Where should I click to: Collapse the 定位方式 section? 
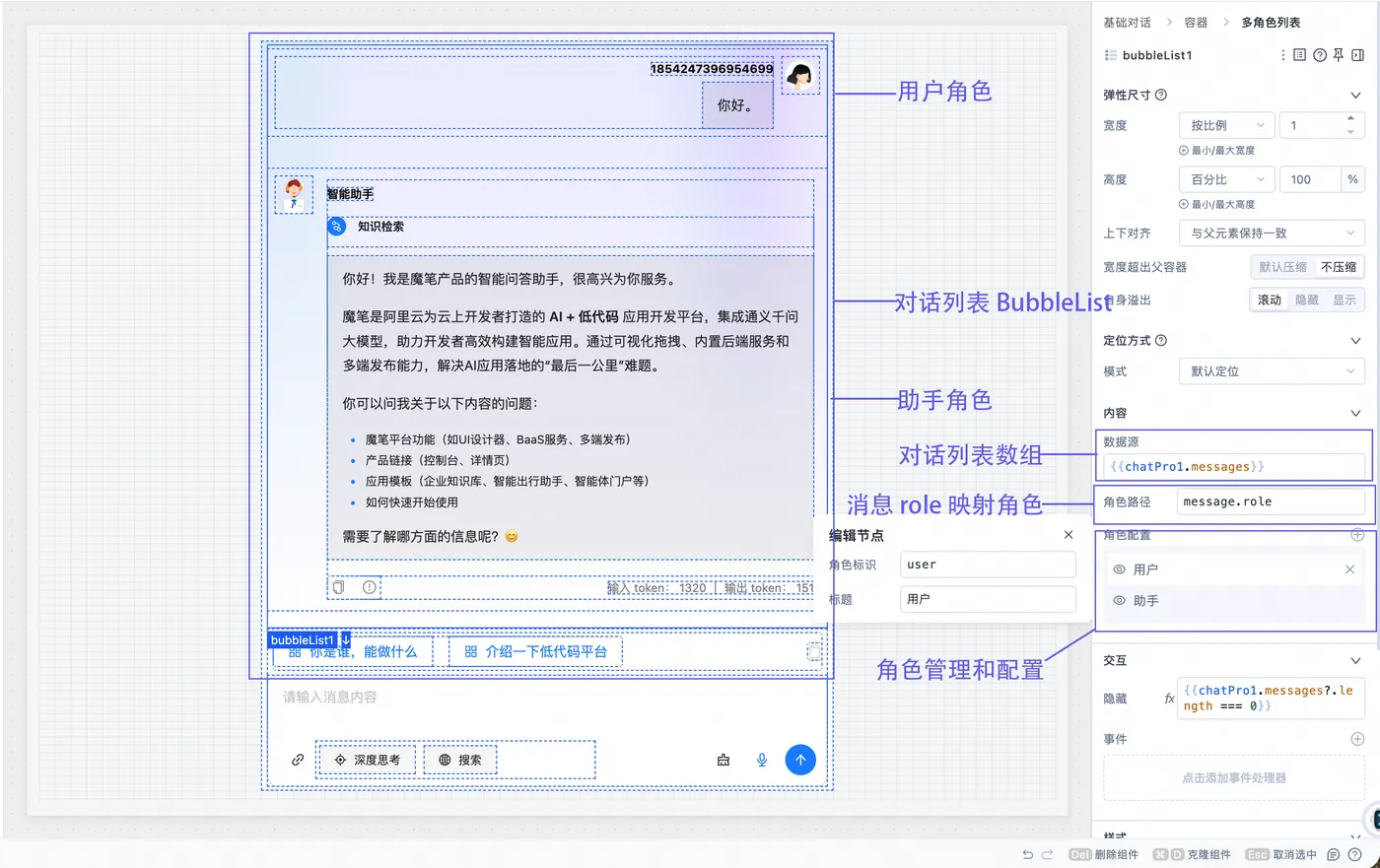tap(1355, 340)
